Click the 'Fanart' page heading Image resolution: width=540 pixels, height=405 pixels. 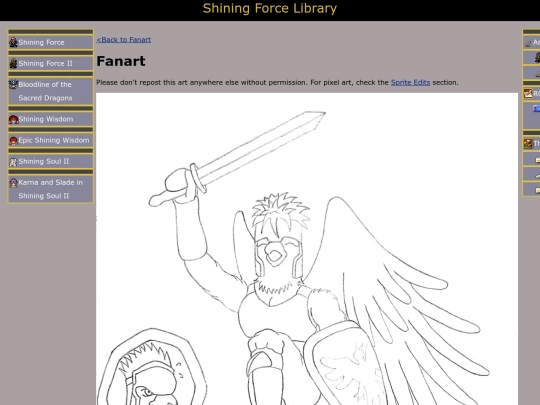point(121,61)
